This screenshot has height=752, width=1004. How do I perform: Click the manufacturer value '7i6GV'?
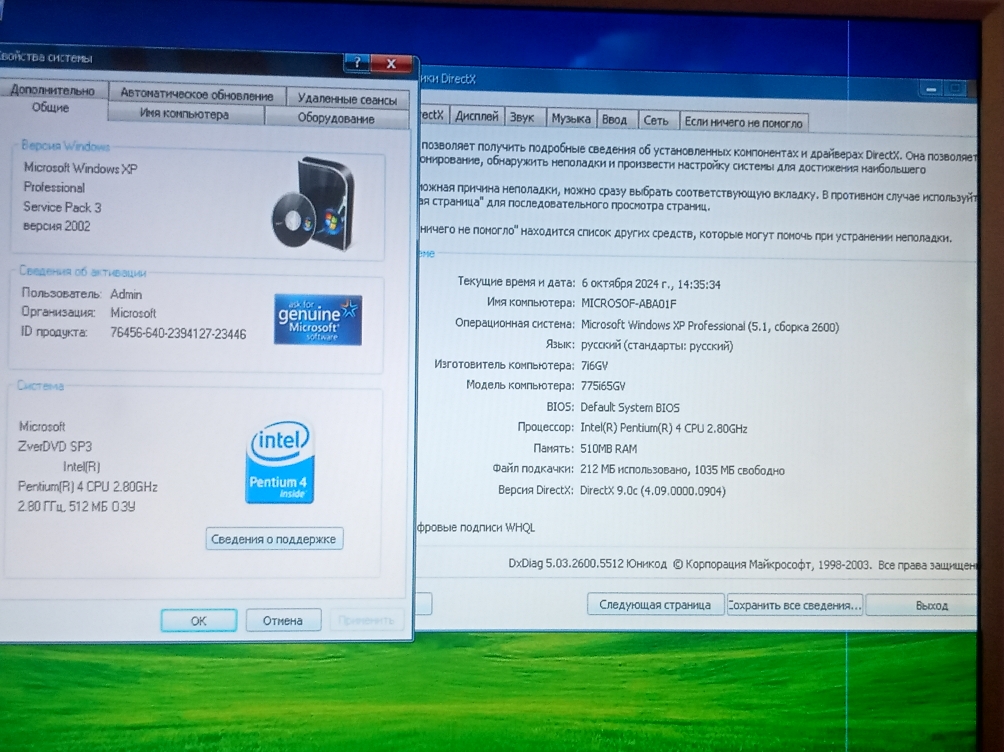594,366
